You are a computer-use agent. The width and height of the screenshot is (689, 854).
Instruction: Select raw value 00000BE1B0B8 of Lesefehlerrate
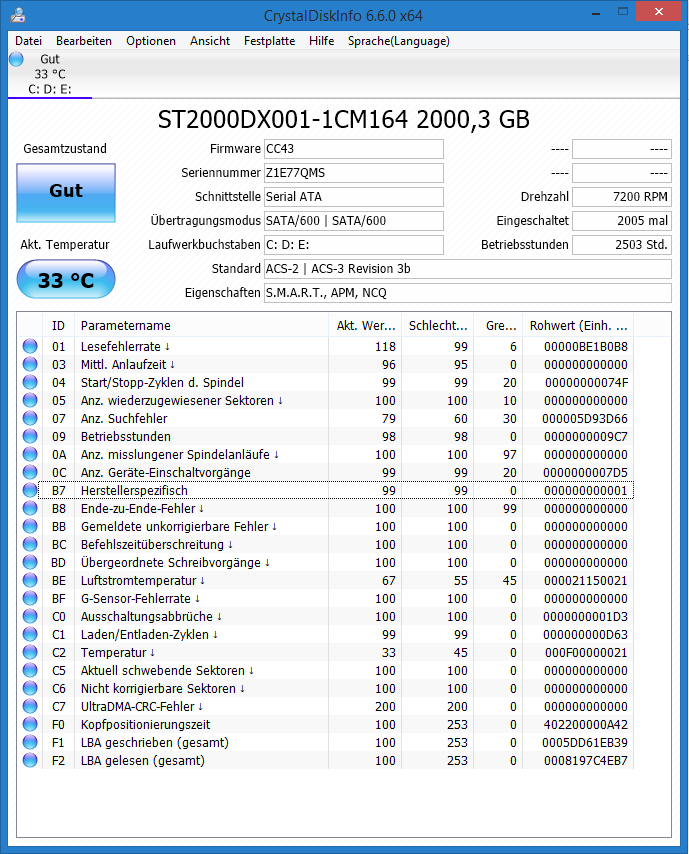(586, 346)
